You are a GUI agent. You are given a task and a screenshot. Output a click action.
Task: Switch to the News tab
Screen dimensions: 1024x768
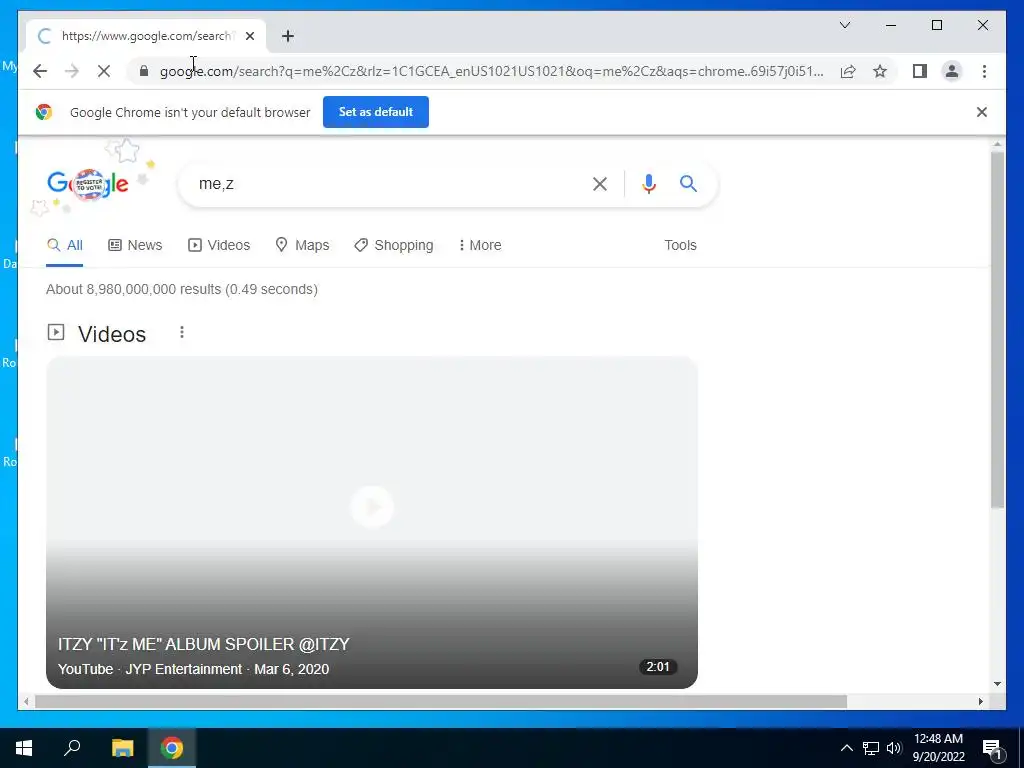click(135, 245)
